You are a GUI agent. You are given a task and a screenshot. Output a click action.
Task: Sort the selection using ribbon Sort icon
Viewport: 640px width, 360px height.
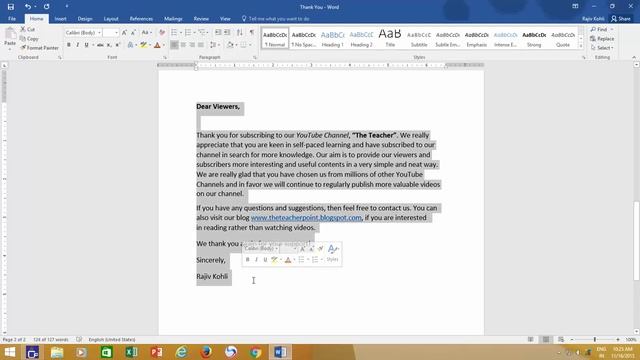tap(240, 33)
